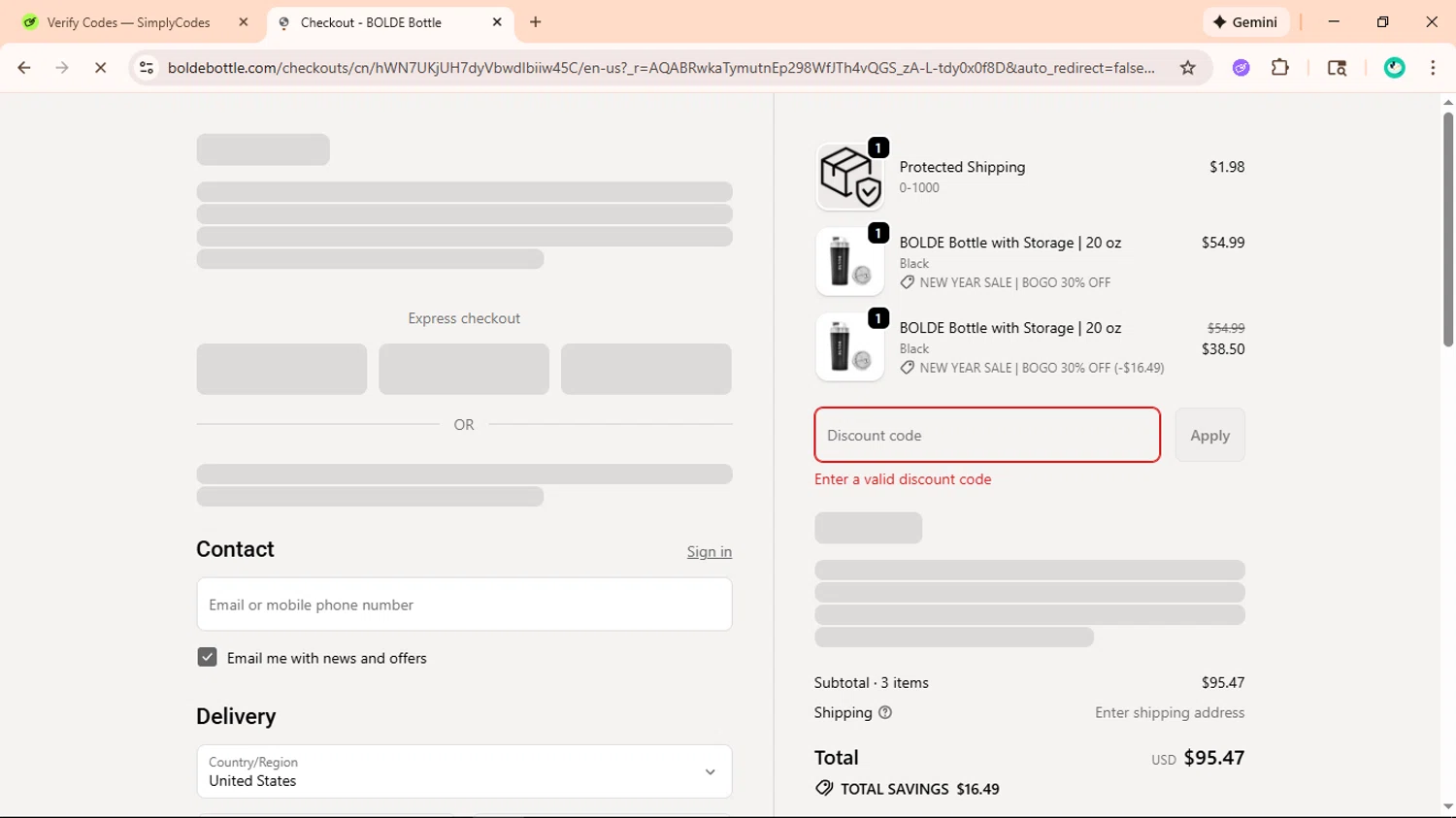Click the Protected Shipping product thumbnail

tap(849, 177)
